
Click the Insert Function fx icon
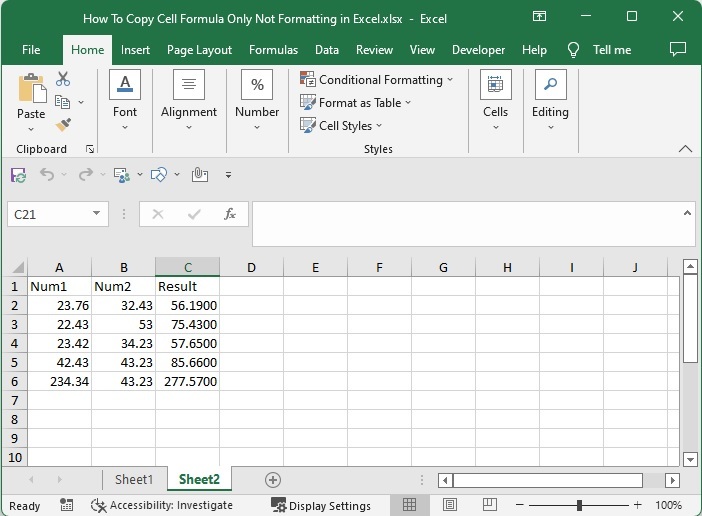coord(229,214)
